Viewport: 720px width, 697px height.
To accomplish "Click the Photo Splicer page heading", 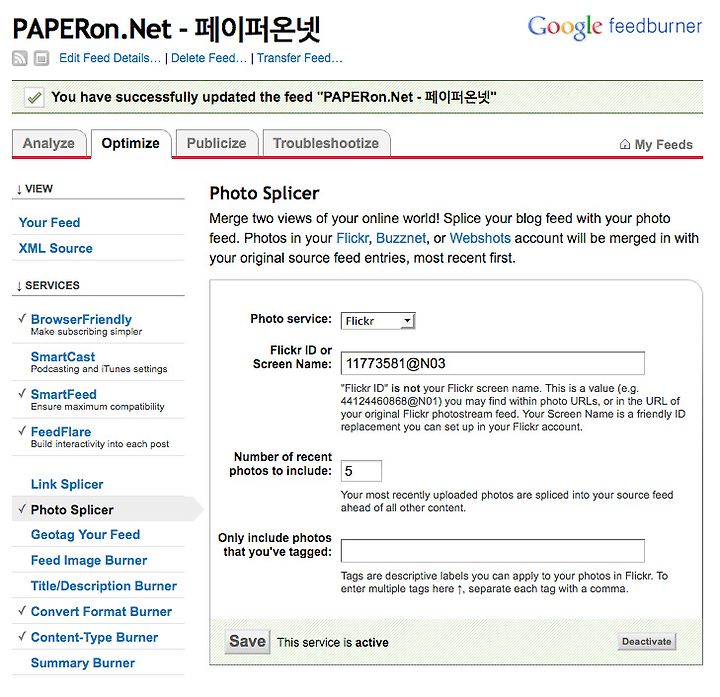I will pyautogui.click(x=264, y=194).
